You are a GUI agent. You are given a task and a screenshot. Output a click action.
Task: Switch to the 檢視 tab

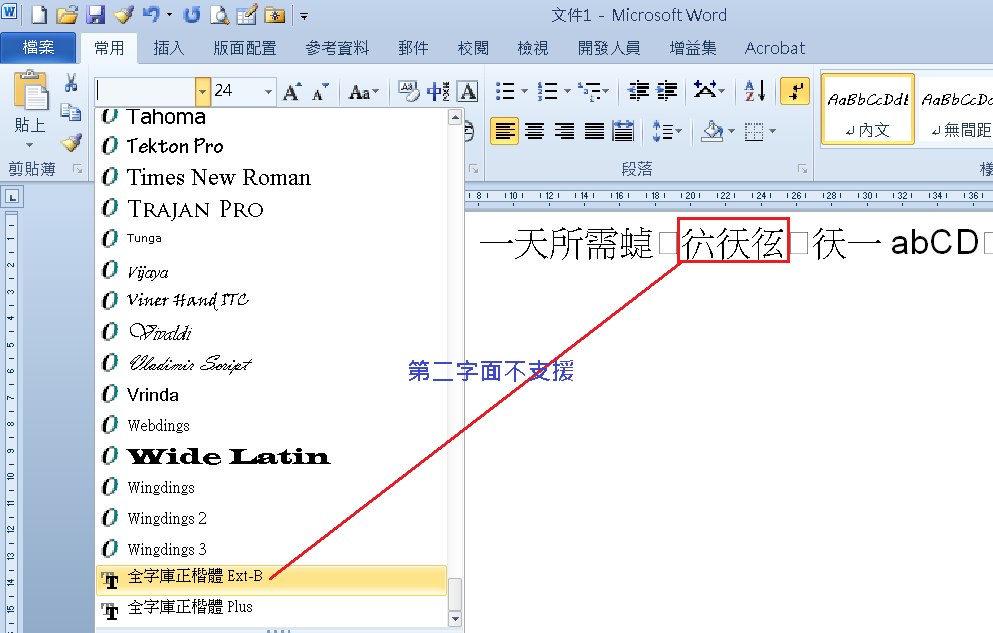(533, 48)
